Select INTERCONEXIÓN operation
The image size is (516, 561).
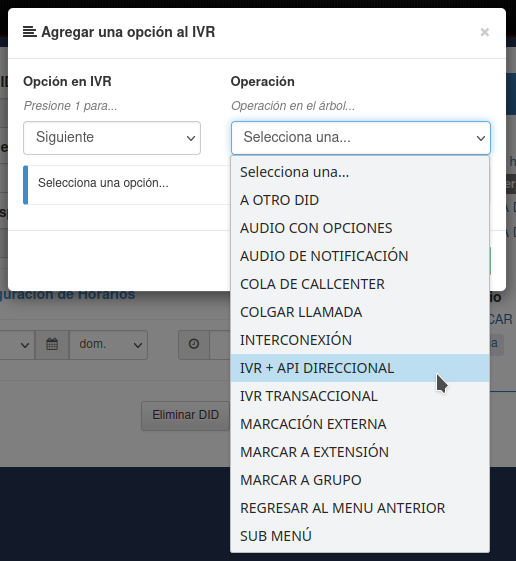click(360, 340)
